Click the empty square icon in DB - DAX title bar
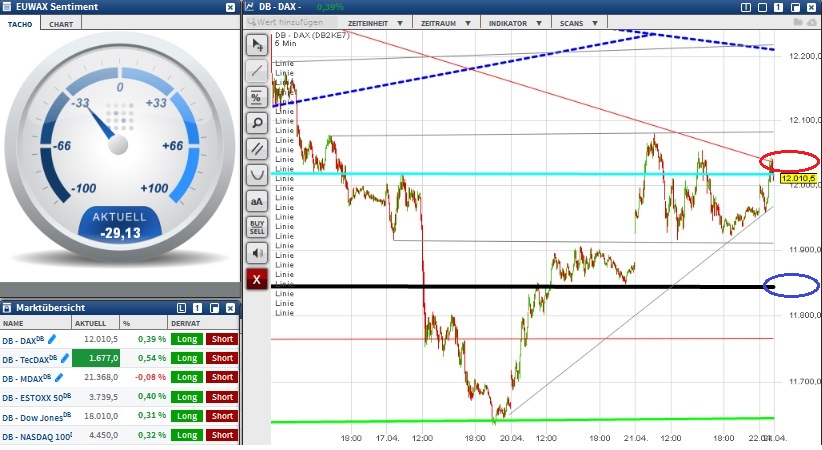Image resolution: width=822 pixels, height=450 pixels. [x=762, y=7]
